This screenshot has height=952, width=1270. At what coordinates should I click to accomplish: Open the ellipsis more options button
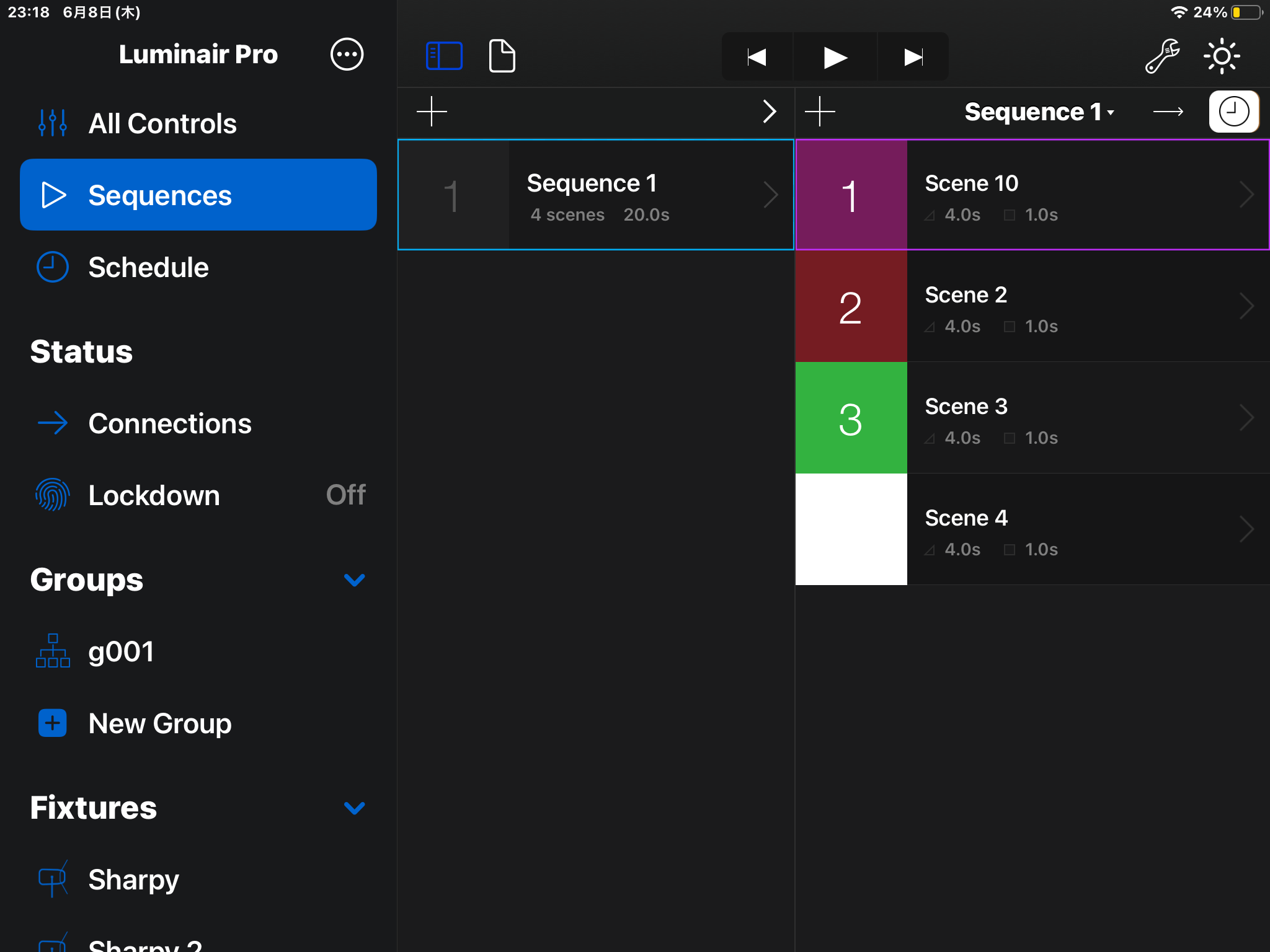click(x=347, y=55)
